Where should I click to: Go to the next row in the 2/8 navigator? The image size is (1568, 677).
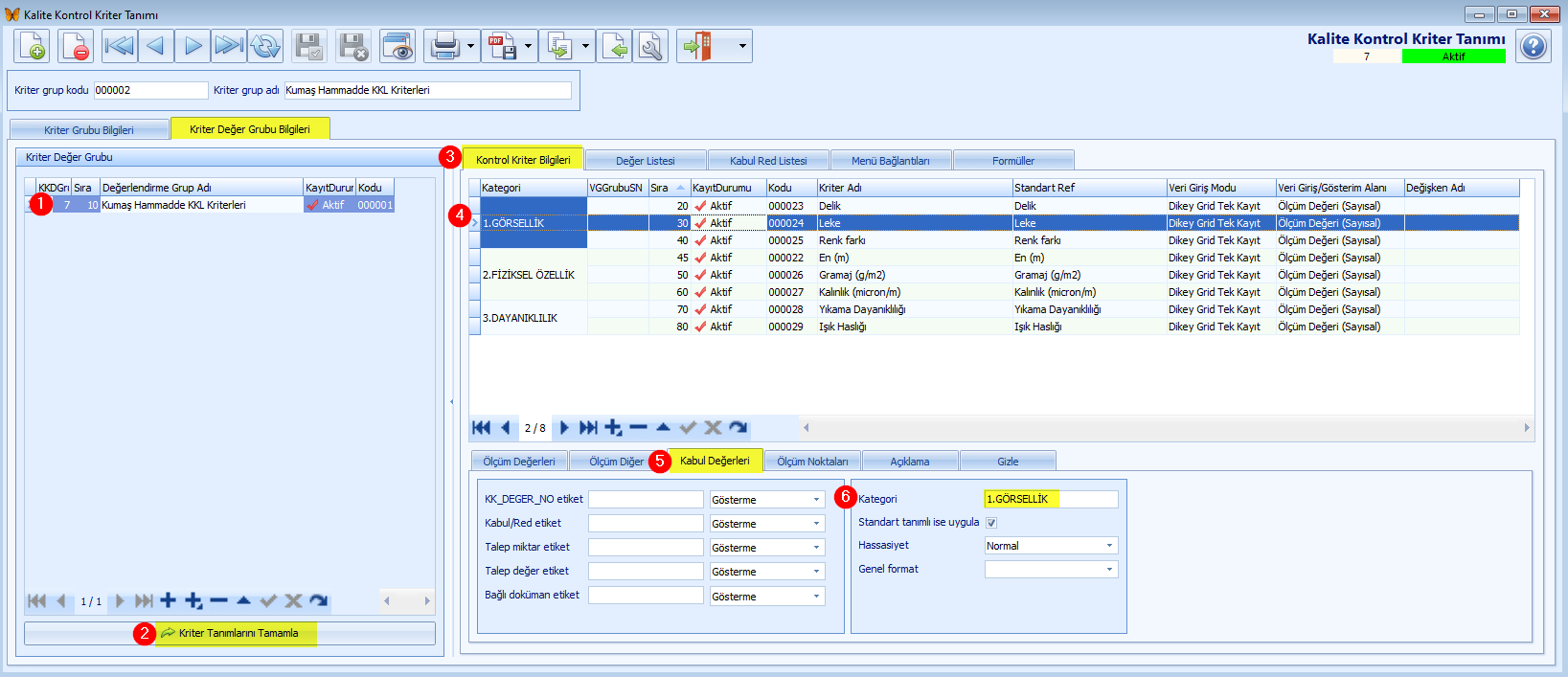coord(564,427)
